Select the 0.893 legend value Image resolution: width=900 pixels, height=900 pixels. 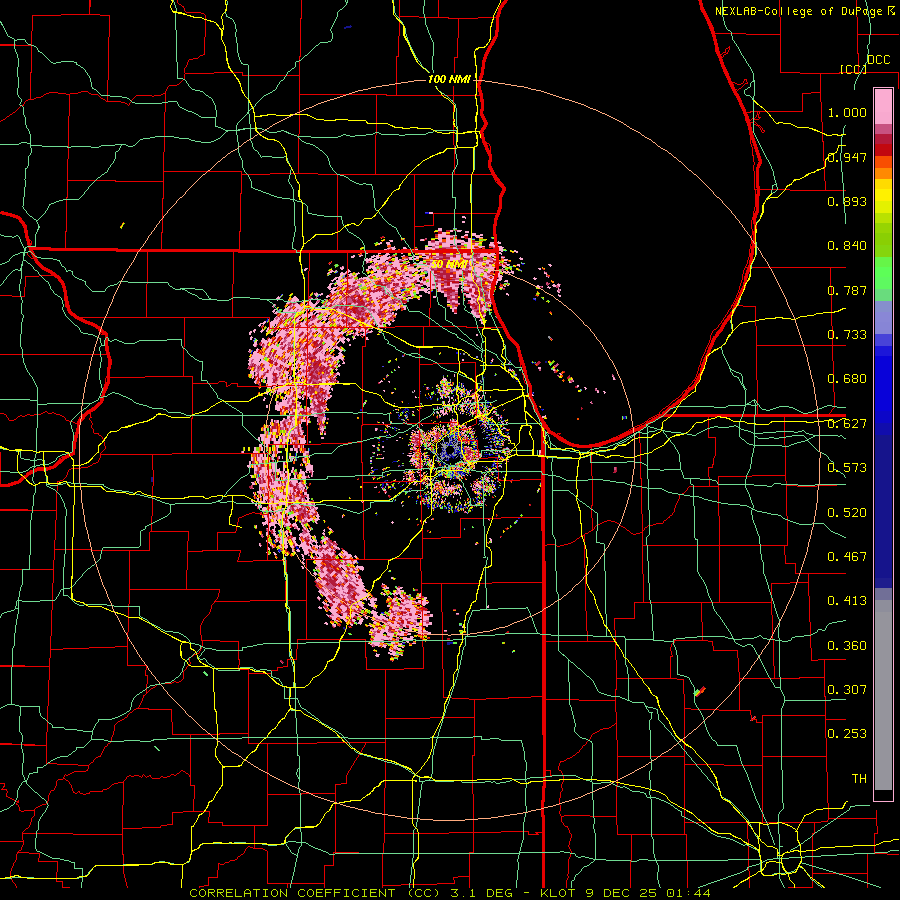(x=847, y=201)
